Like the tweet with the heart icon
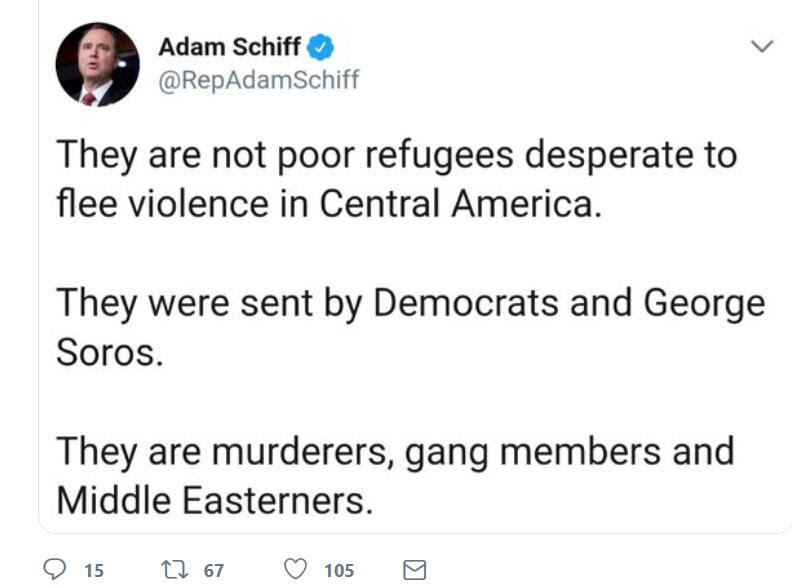 295,569
